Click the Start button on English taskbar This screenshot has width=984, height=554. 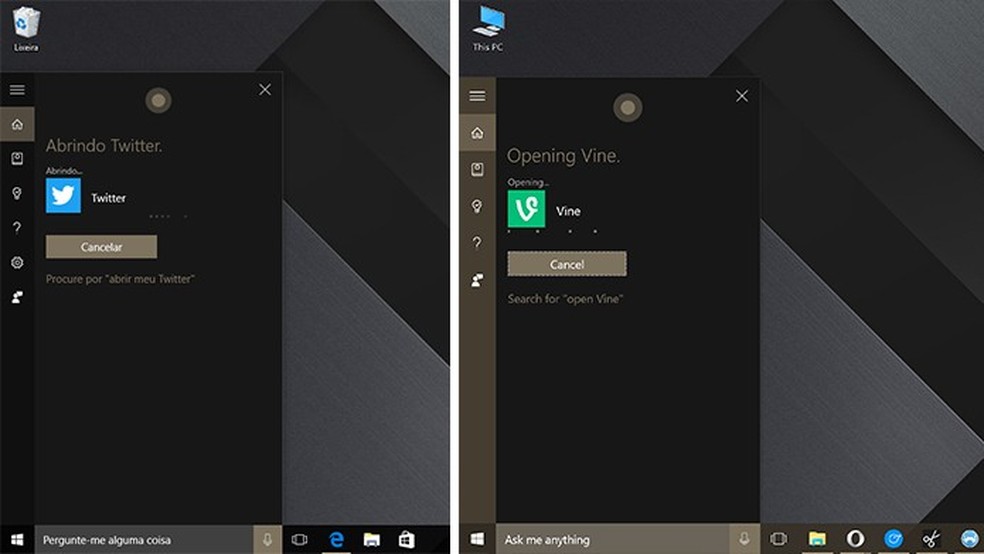477,539
